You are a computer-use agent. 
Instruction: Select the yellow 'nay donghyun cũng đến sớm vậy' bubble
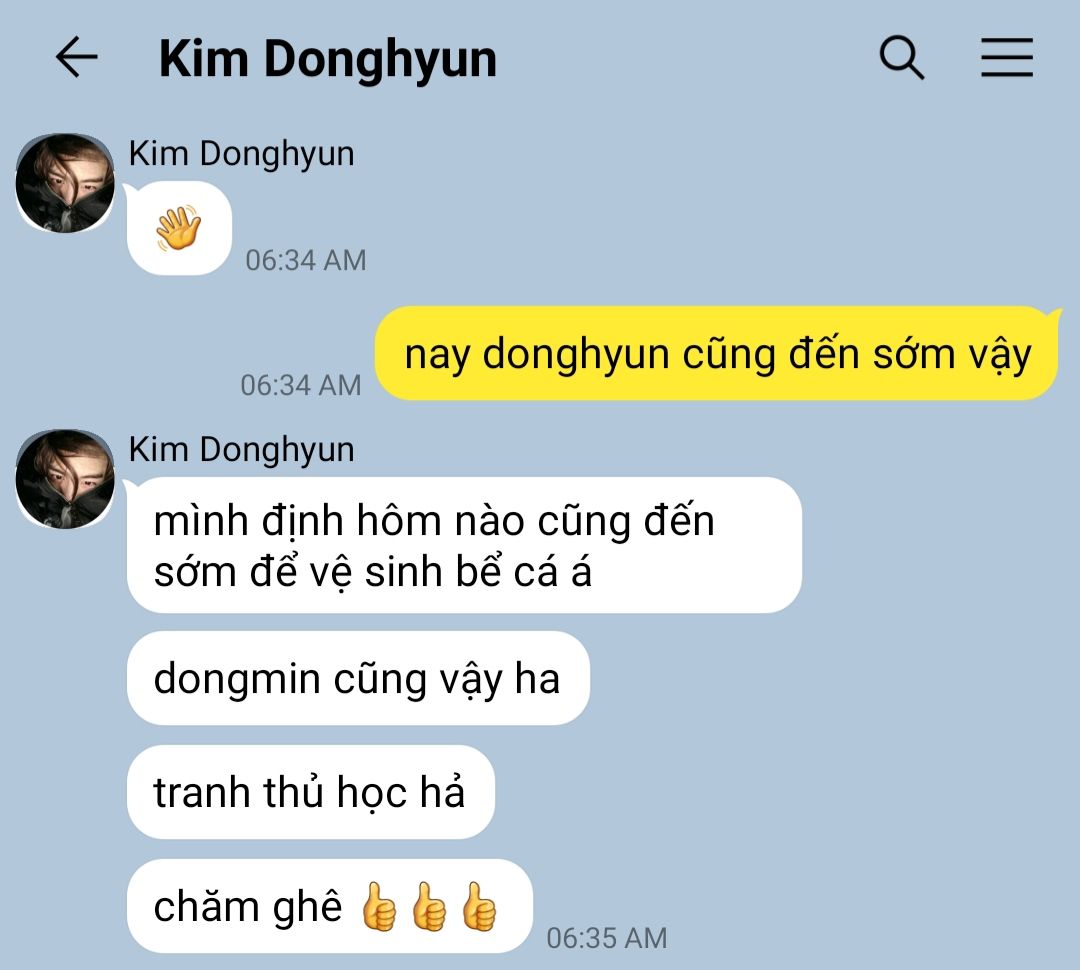(x=717, y=353)
